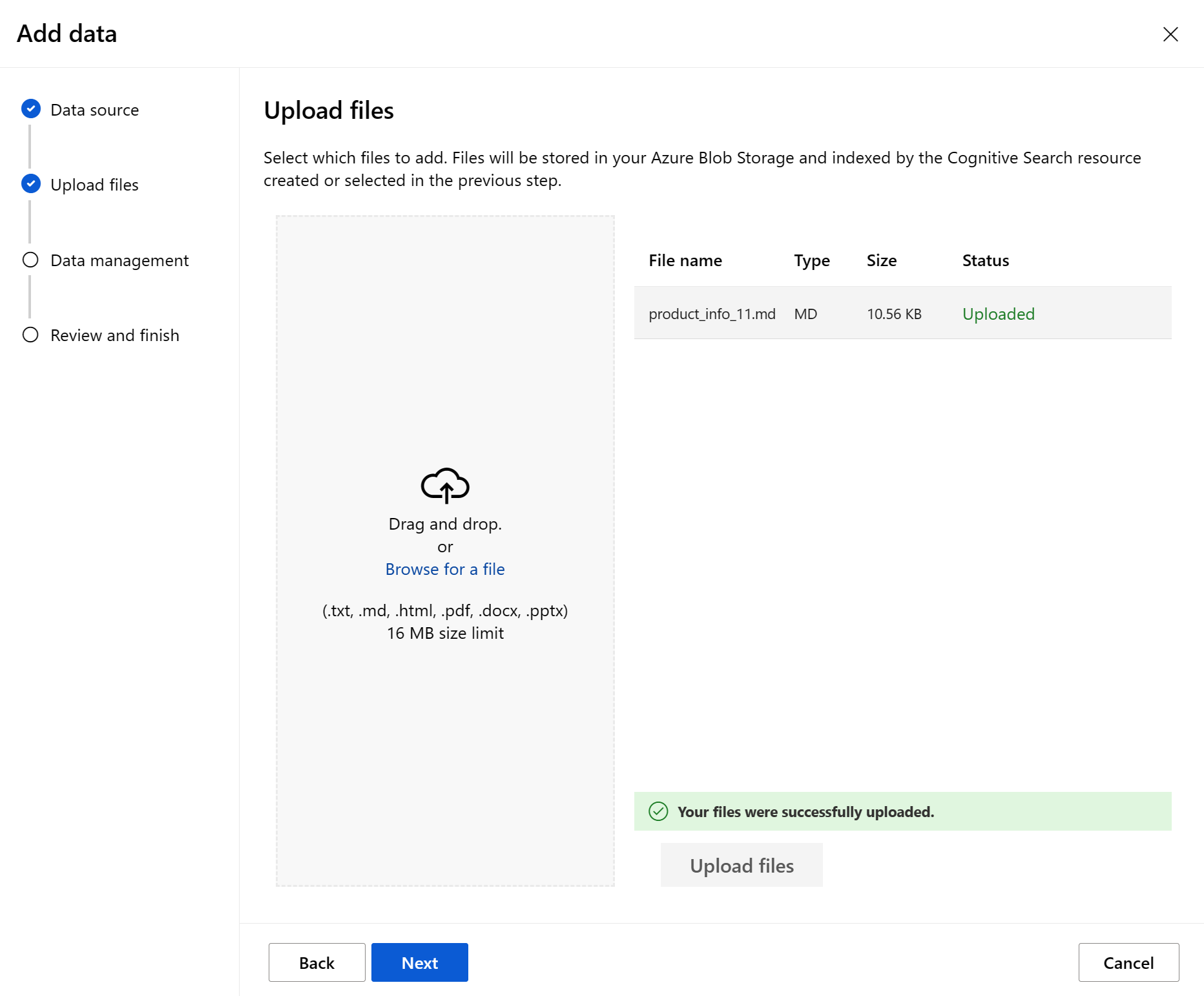Image resolution: width=1204 pixels, height=996 pixels.
Task: Click the Data management step circle
Action: 30,260
